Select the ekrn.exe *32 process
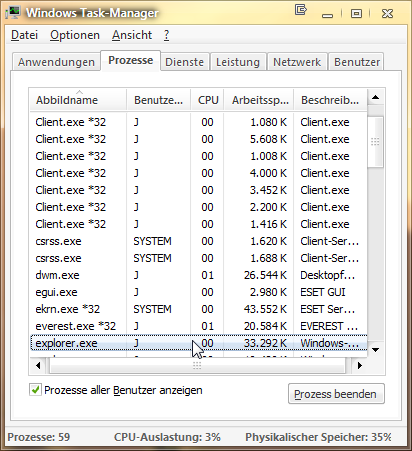 (x=199, y=309)
